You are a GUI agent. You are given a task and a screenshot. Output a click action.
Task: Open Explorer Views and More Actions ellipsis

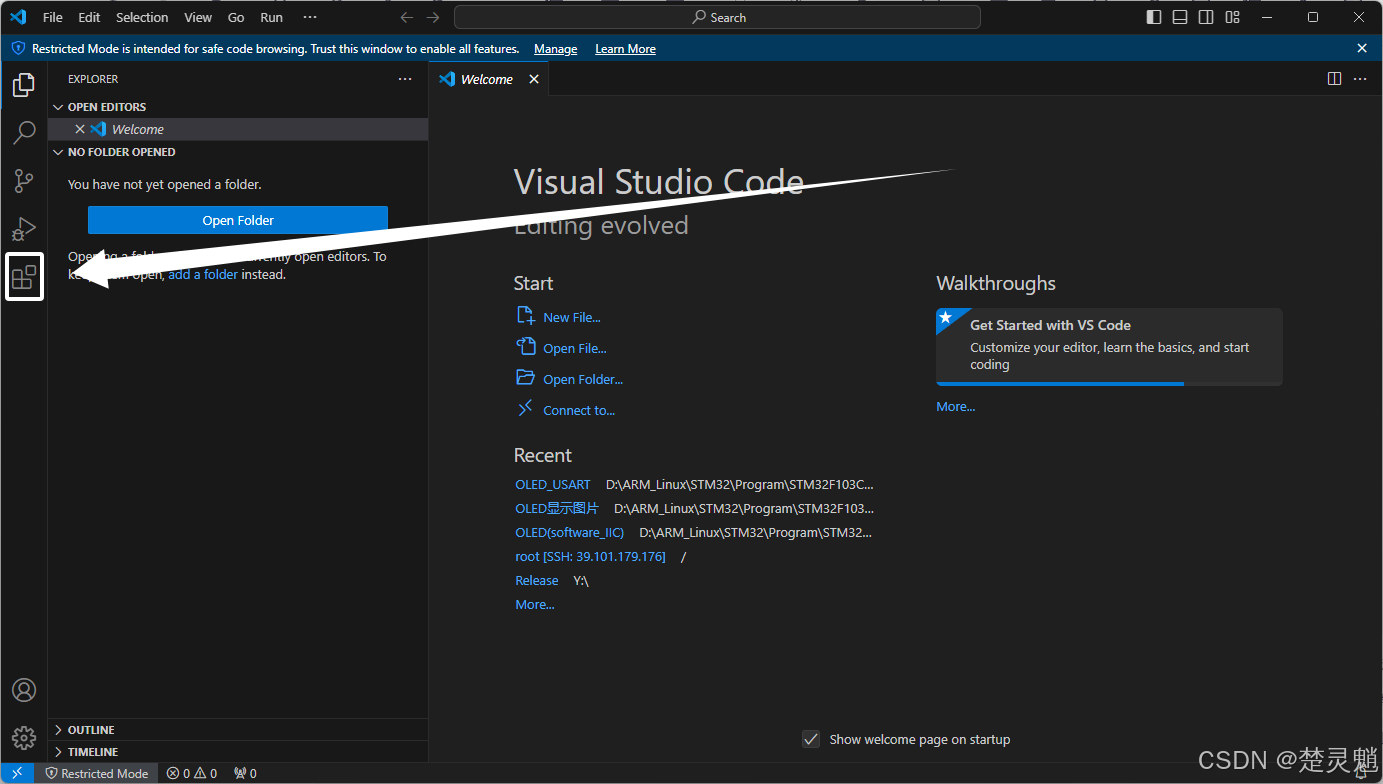coord(405,79)
